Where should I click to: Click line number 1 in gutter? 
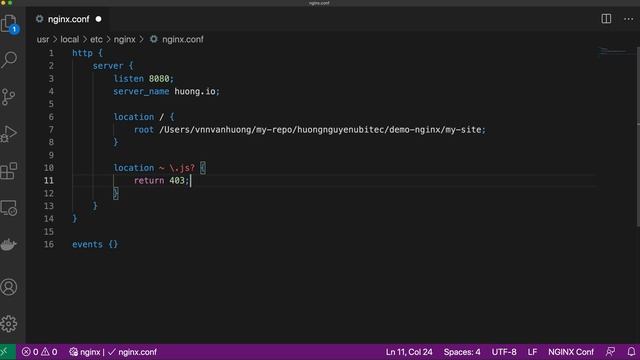click(x=51, y=53)
